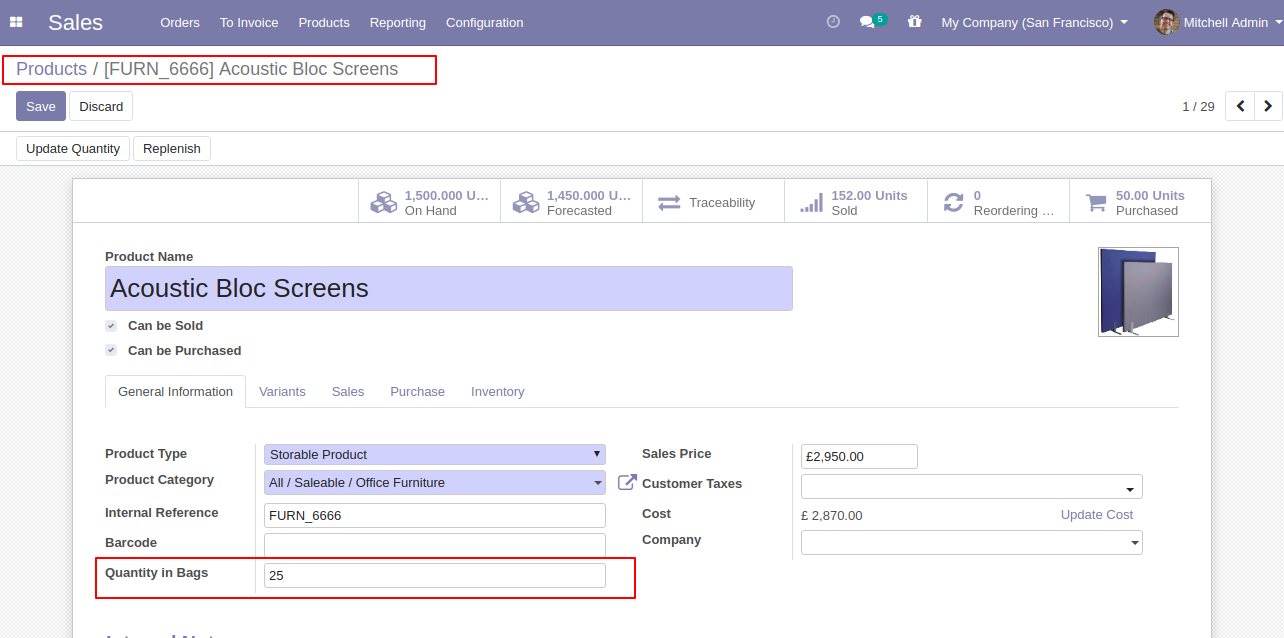Open the Traceability arrows button
This screenshot has height=638, width=1284.
[x=714, y=202]
